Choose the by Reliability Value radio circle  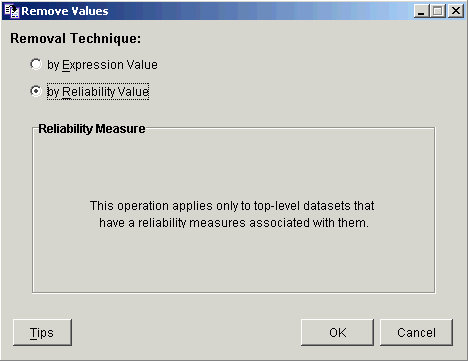click(36, 91)
